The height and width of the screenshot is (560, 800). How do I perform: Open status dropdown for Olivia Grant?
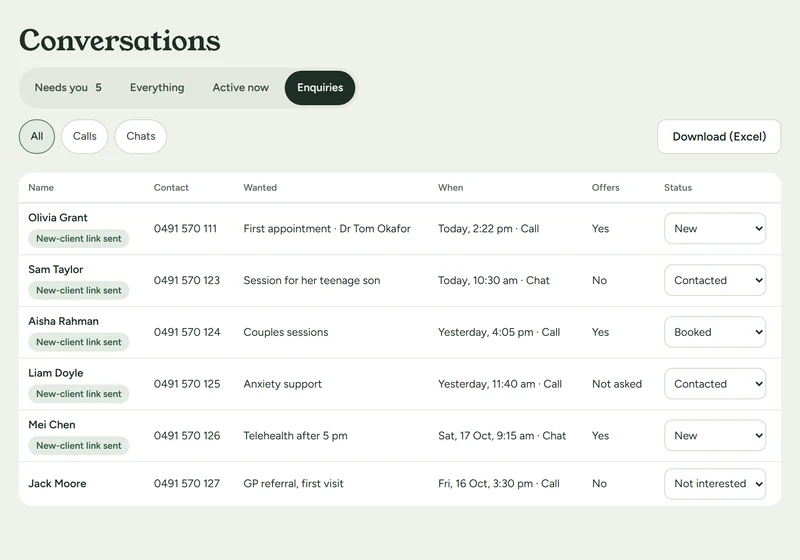pyautogui.click(x=715, y=228)
